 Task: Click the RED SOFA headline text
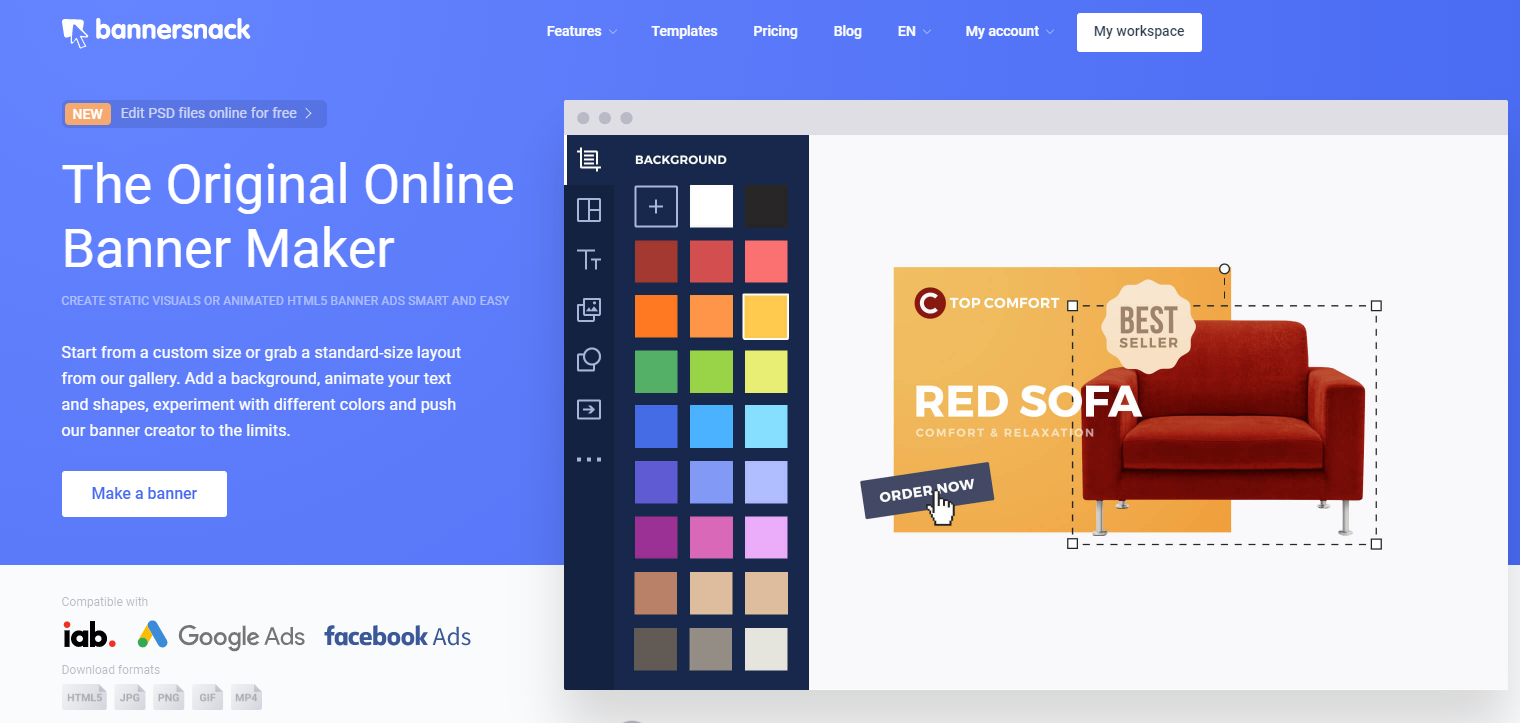pyautogui.click(x=1027, y=402)
